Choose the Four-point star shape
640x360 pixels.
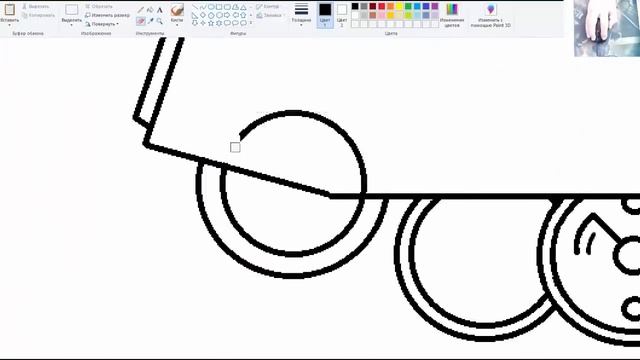pos(203,23)
